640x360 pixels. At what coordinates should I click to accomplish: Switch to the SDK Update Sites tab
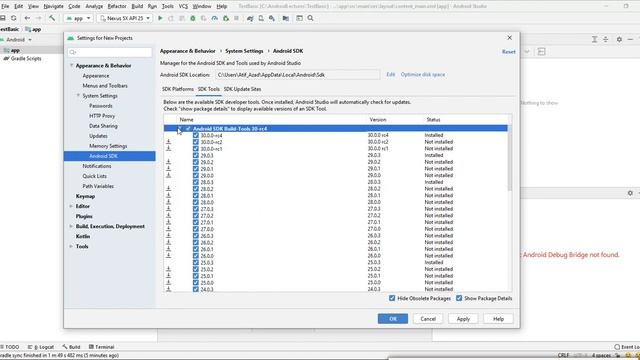pyautogui.click(x=242, y=89)
